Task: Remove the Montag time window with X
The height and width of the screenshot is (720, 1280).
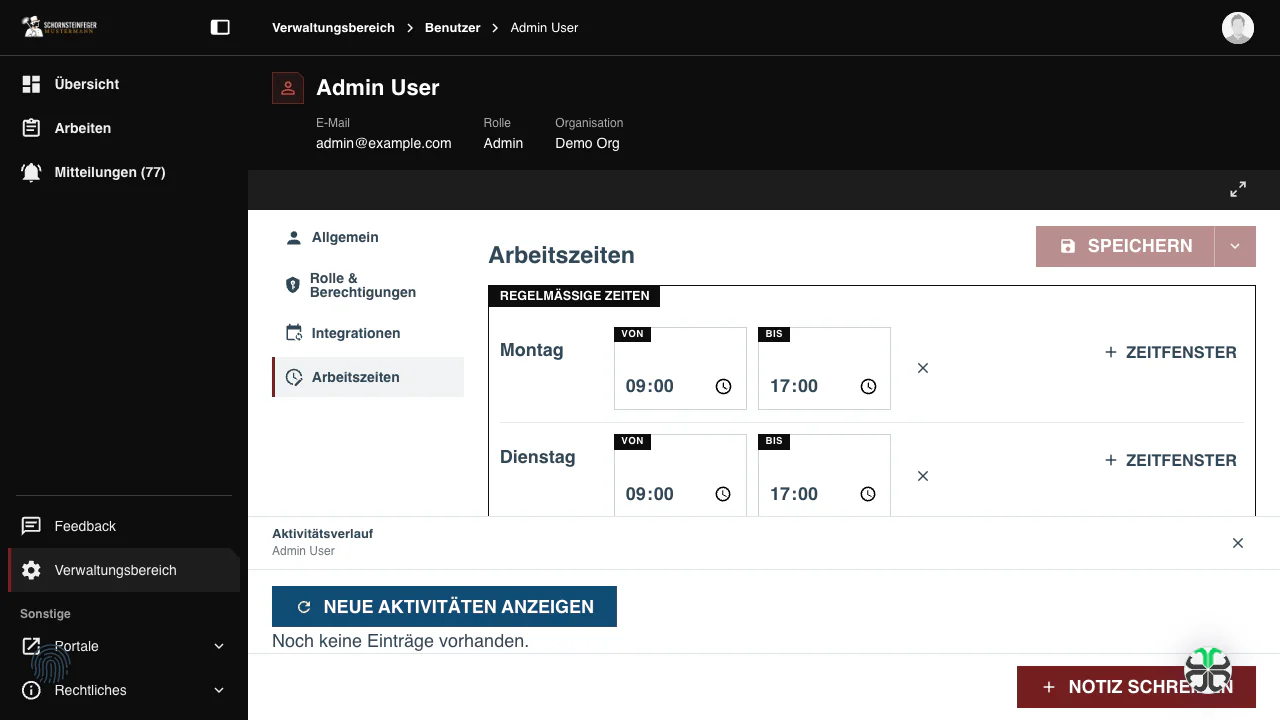Action: (x=923, y=368)
